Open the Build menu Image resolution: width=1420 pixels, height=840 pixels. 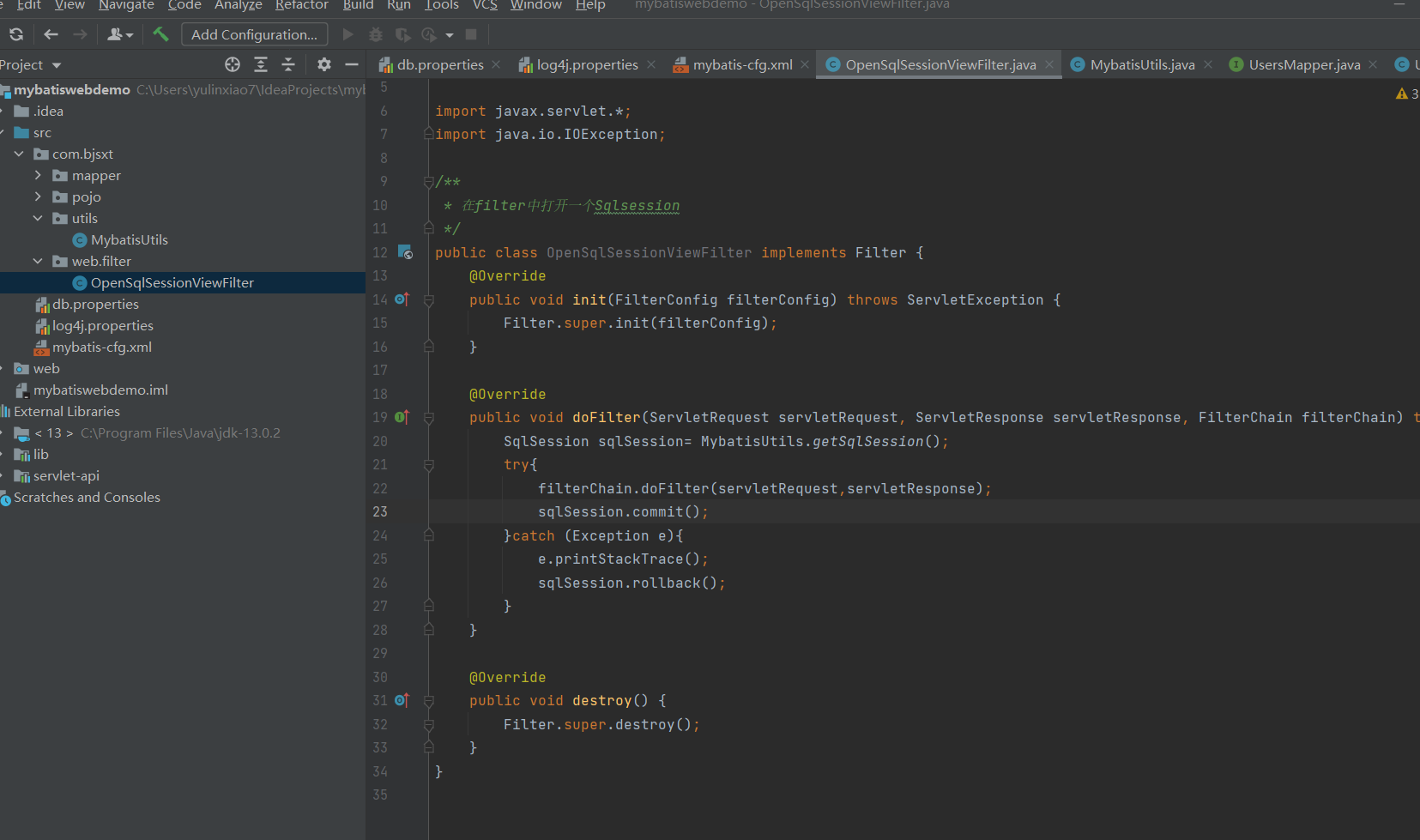[x=359, y=5]
